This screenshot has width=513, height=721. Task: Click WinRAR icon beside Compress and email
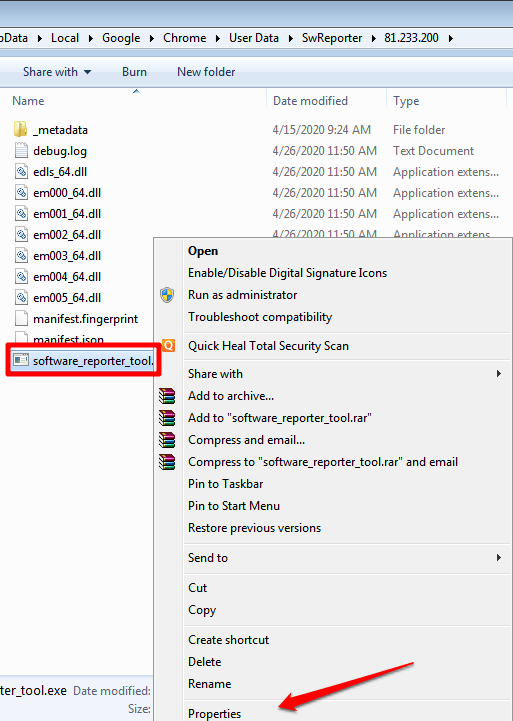[x=167, y=440]
